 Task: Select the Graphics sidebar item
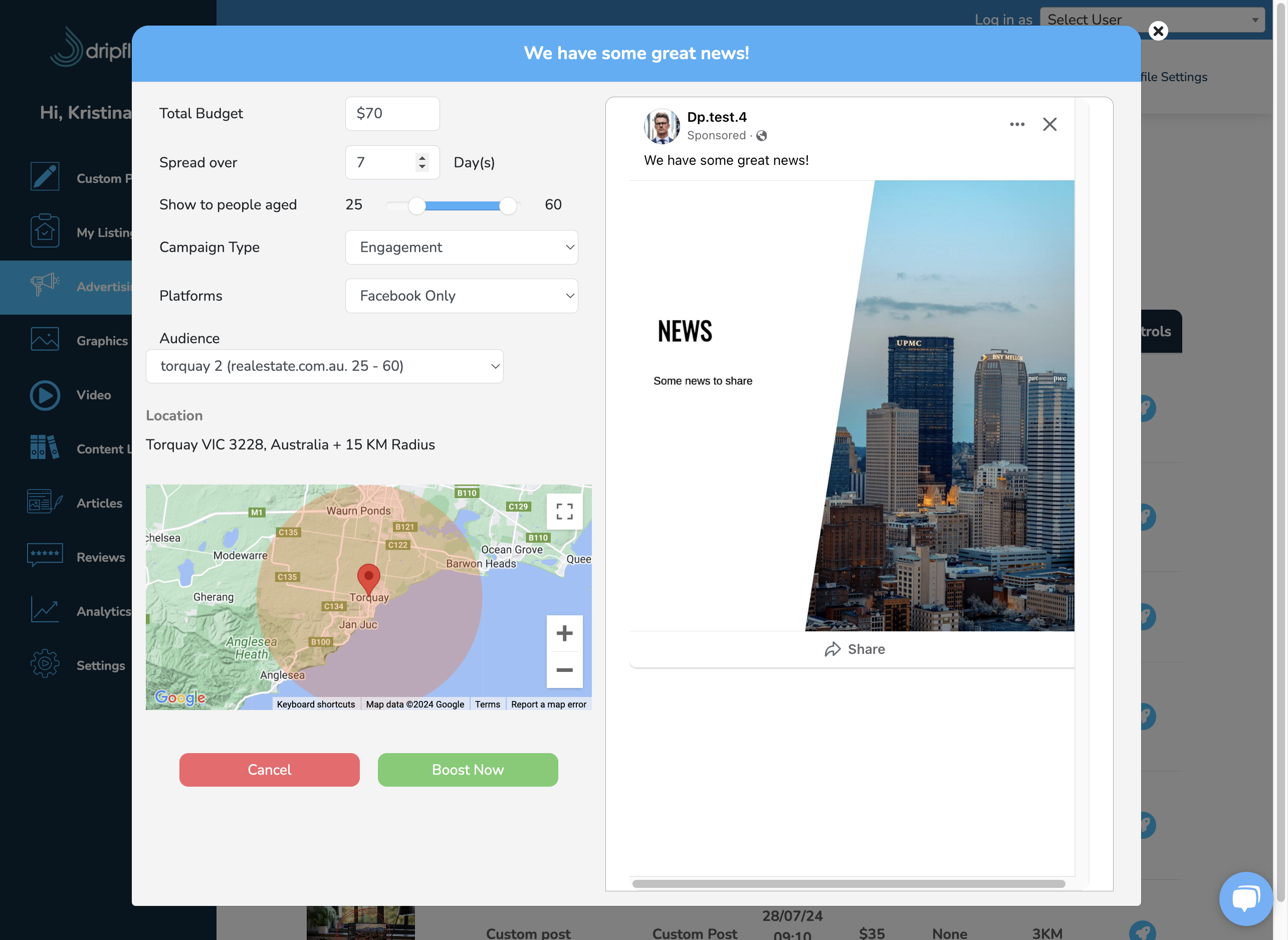(102, 341)
